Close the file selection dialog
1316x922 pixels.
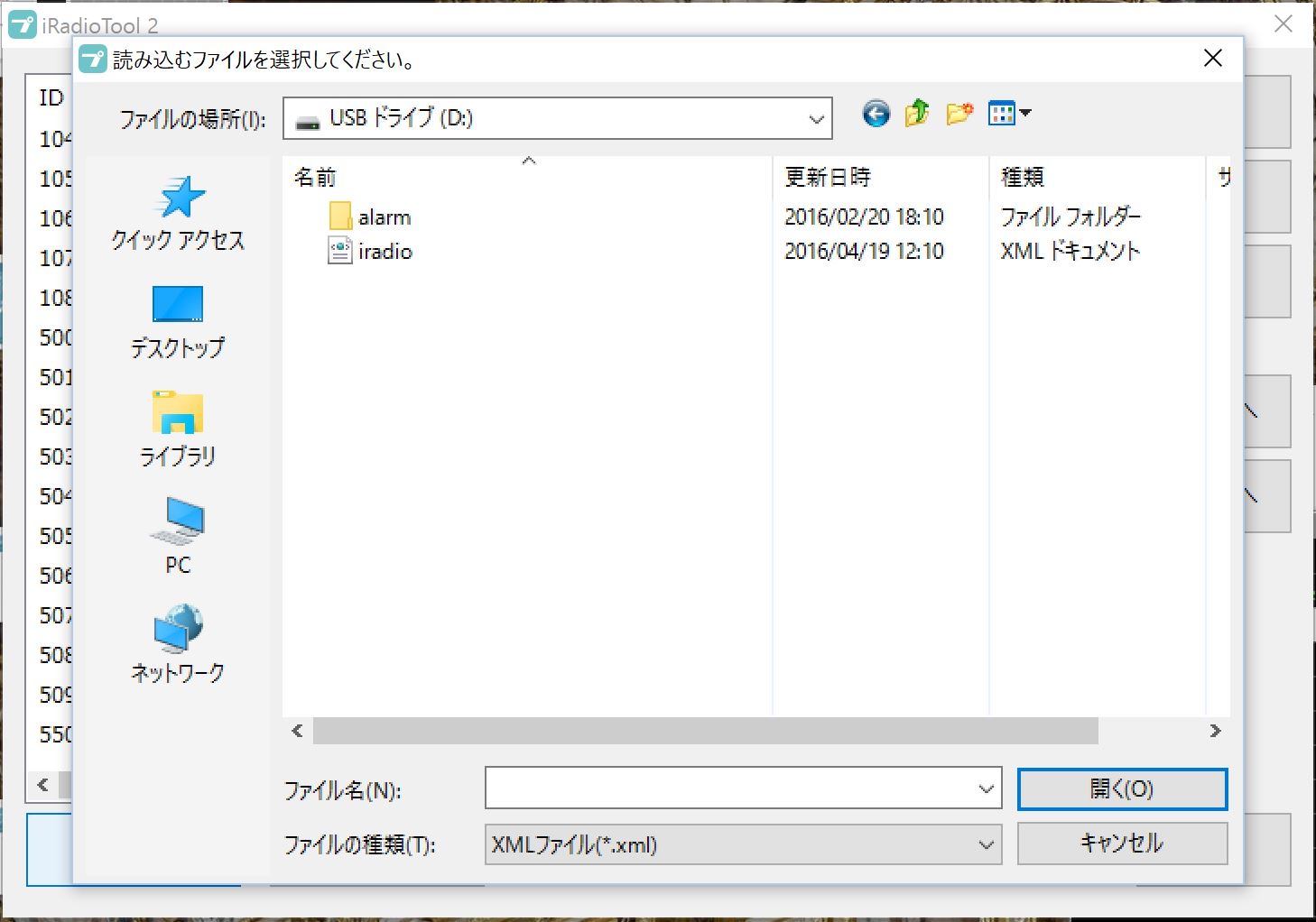pos(1213,59)
